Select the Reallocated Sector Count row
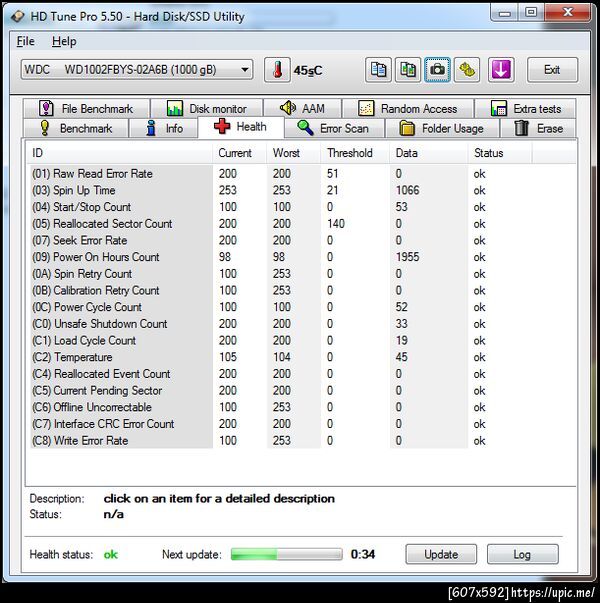The image size is (600, 603). (302, 224)
